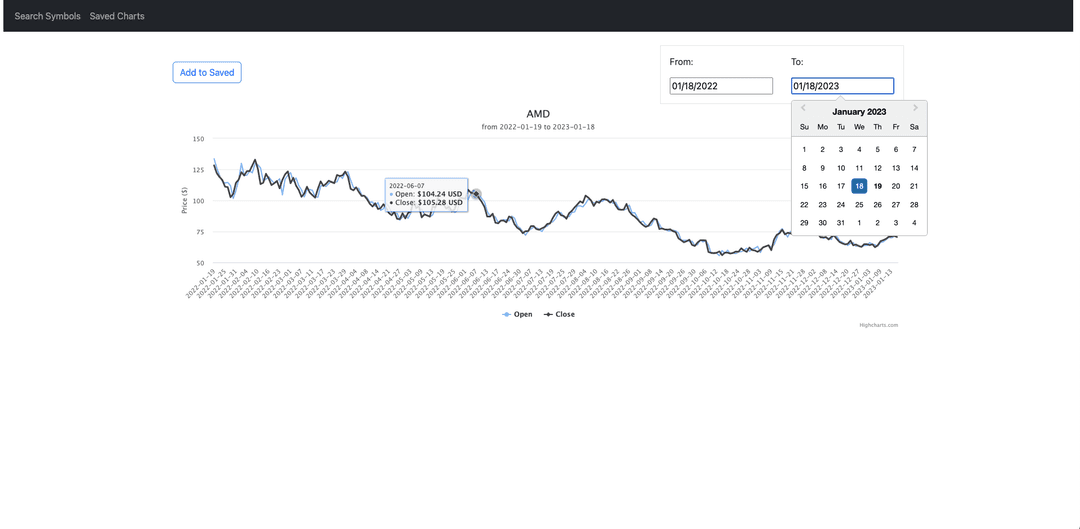
Task: Open the Saved Charts nav link
Action: pos(117,16)
